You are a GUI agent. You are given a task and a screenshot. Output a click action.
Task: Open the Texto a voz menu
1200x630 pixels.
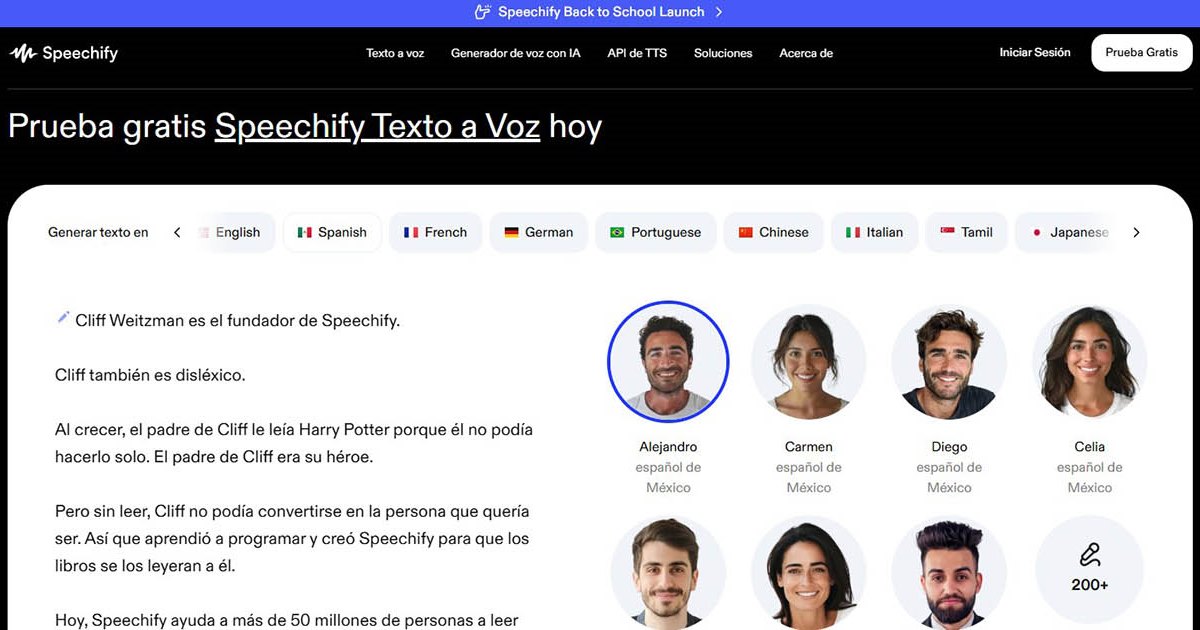point(395,53)
